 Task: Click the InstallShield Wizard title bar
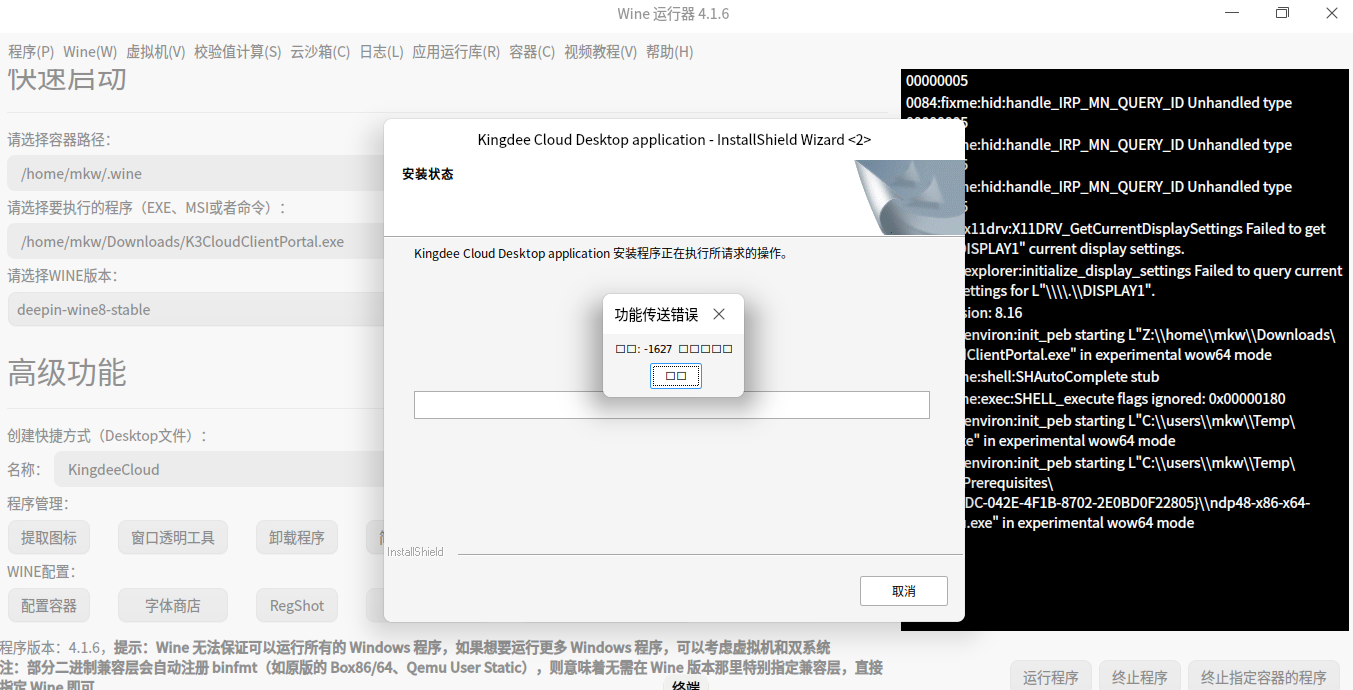click(674, 140)
